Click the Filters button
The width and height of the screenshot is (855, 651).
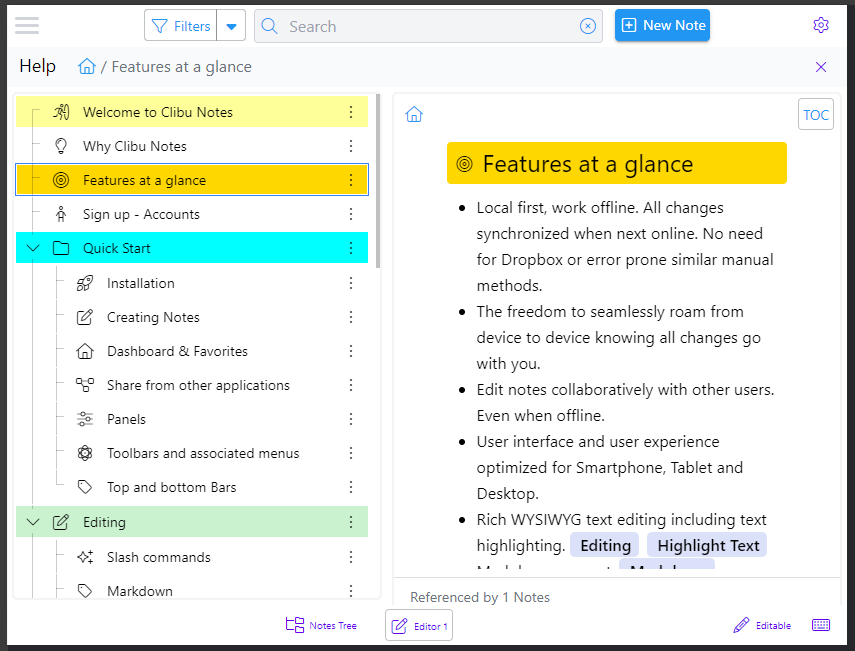(x=180, y=26)
